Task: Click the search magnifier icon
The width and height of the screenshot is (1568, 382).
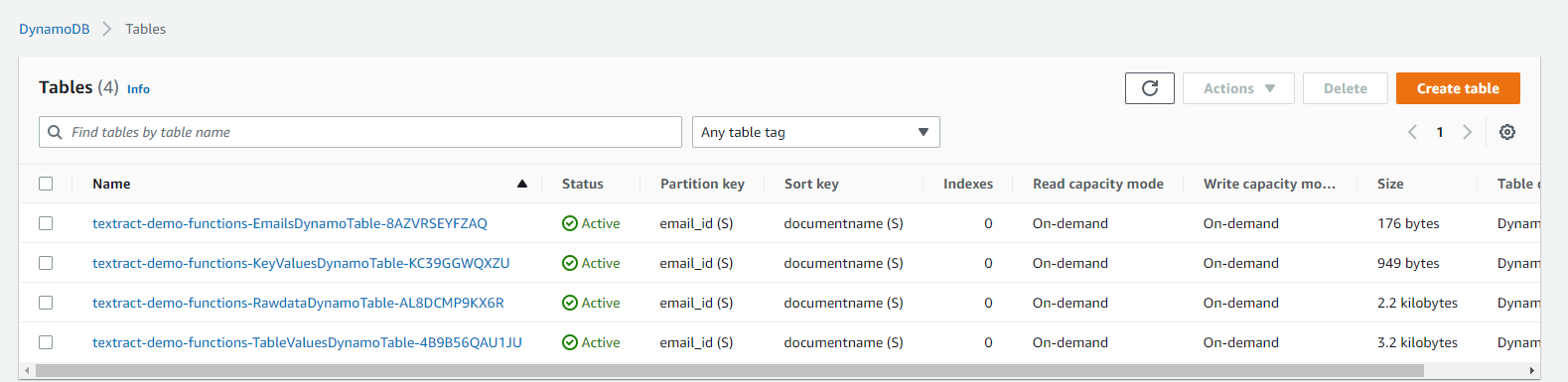Action: point(56,132)
